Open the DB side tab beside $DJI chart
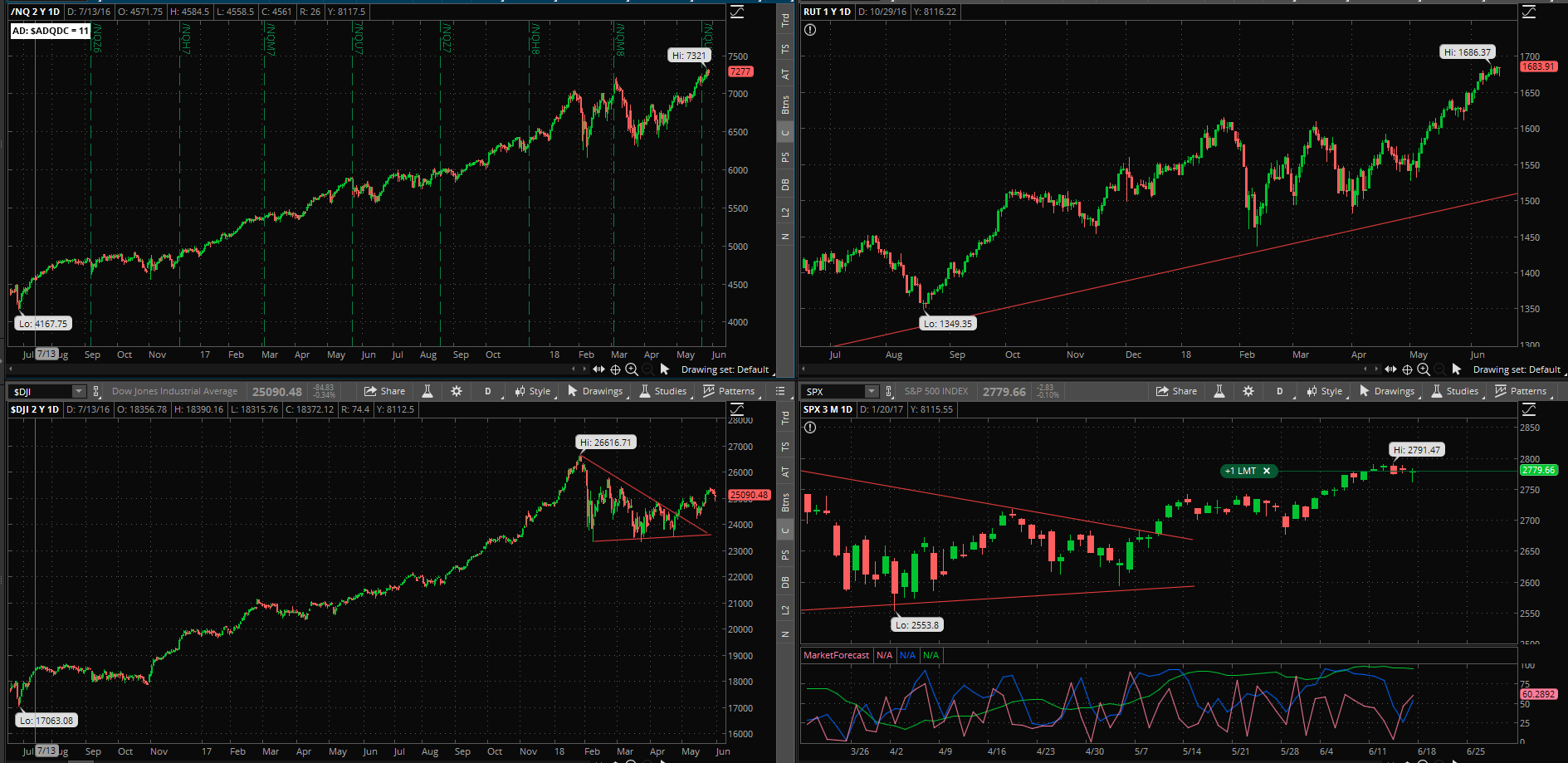The image size is (1568, 763). pyautogui.click(x=785, y=582)
